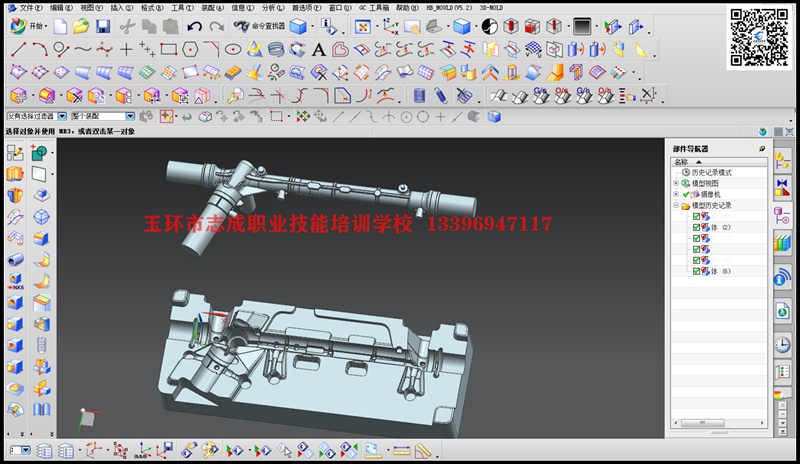Viewport: 800px width, 464px height.
Task: Click the black-and-white face analysis circle icon
Action: (489, 27)
